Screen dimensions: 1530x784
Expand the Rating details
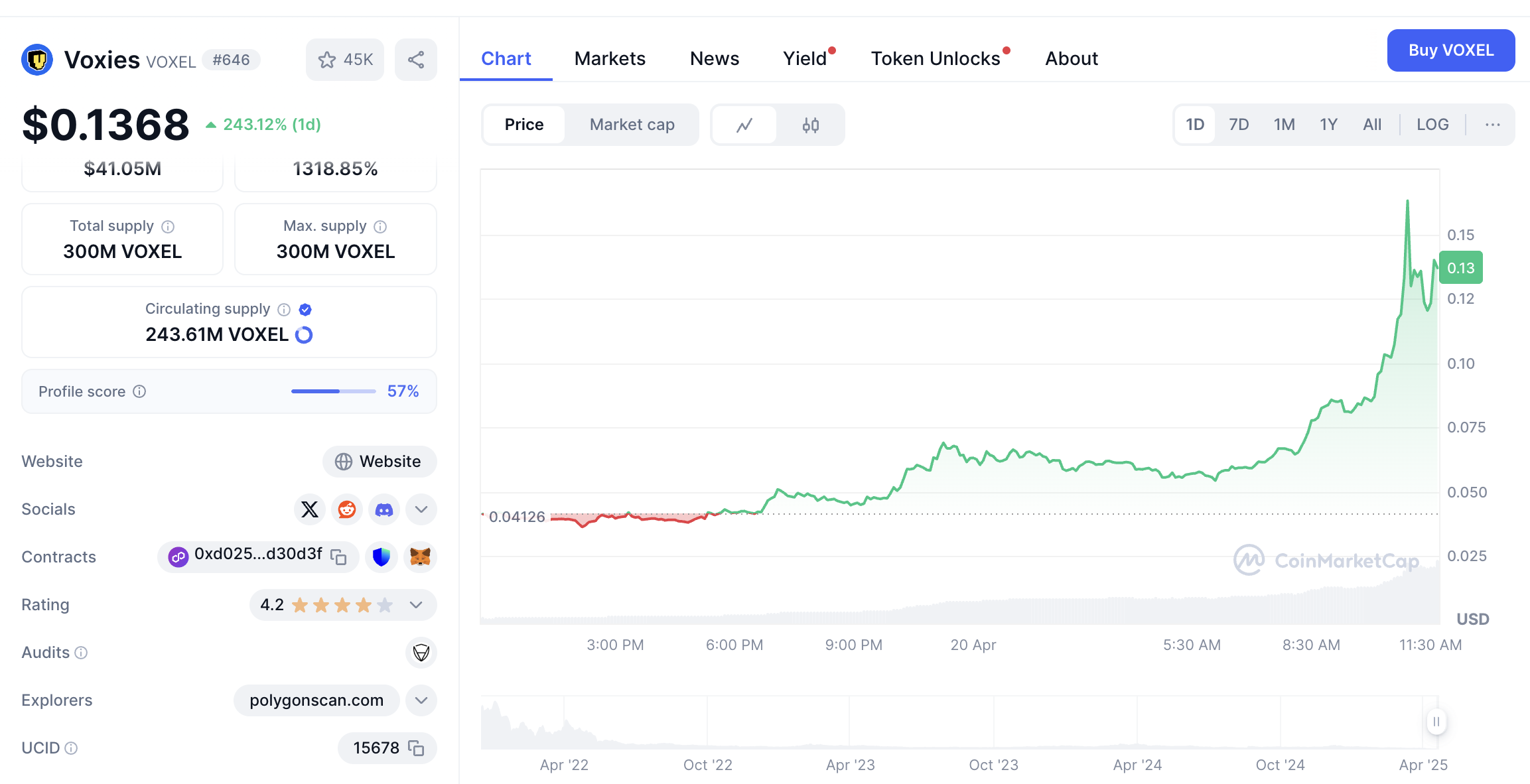coord(416,605)
